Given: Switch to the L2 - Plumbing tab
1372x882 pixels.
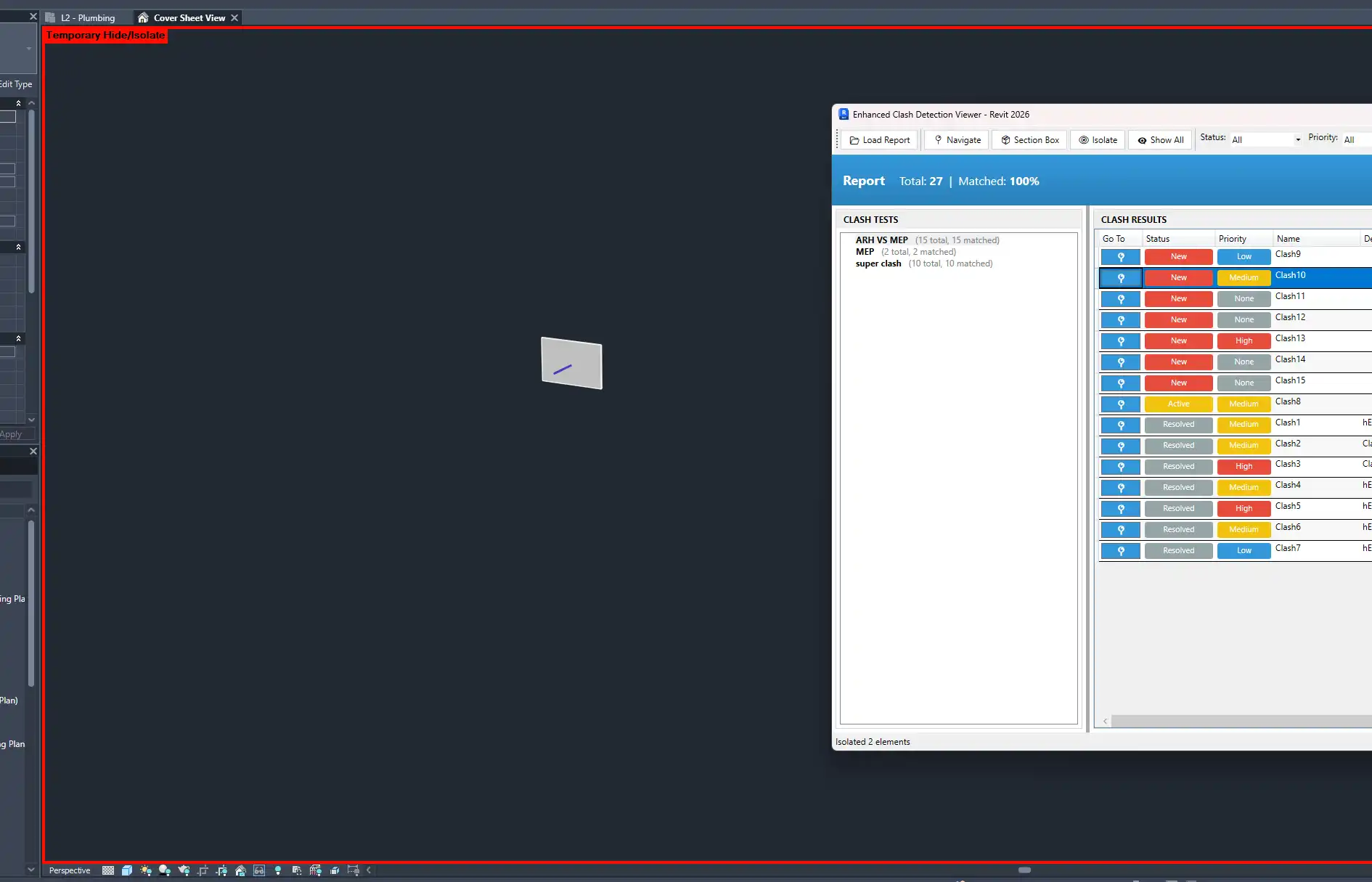Looking at the screenshot, I should tap(87, 18).
